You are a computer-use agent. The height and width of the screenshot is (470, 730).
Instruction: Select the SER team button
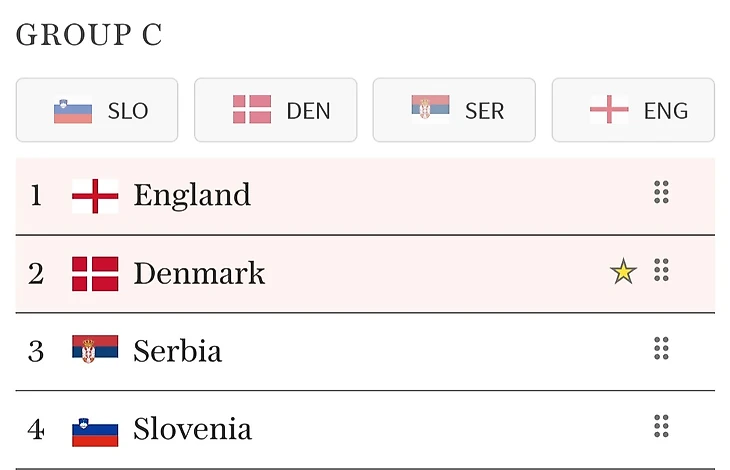454,110
